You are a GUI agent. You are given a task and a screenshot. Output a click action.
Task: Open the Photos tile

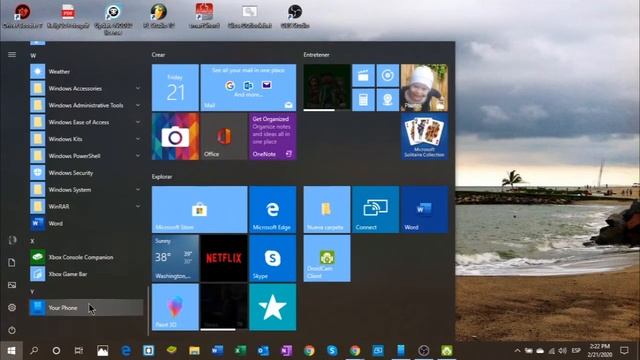coord(424,87)
